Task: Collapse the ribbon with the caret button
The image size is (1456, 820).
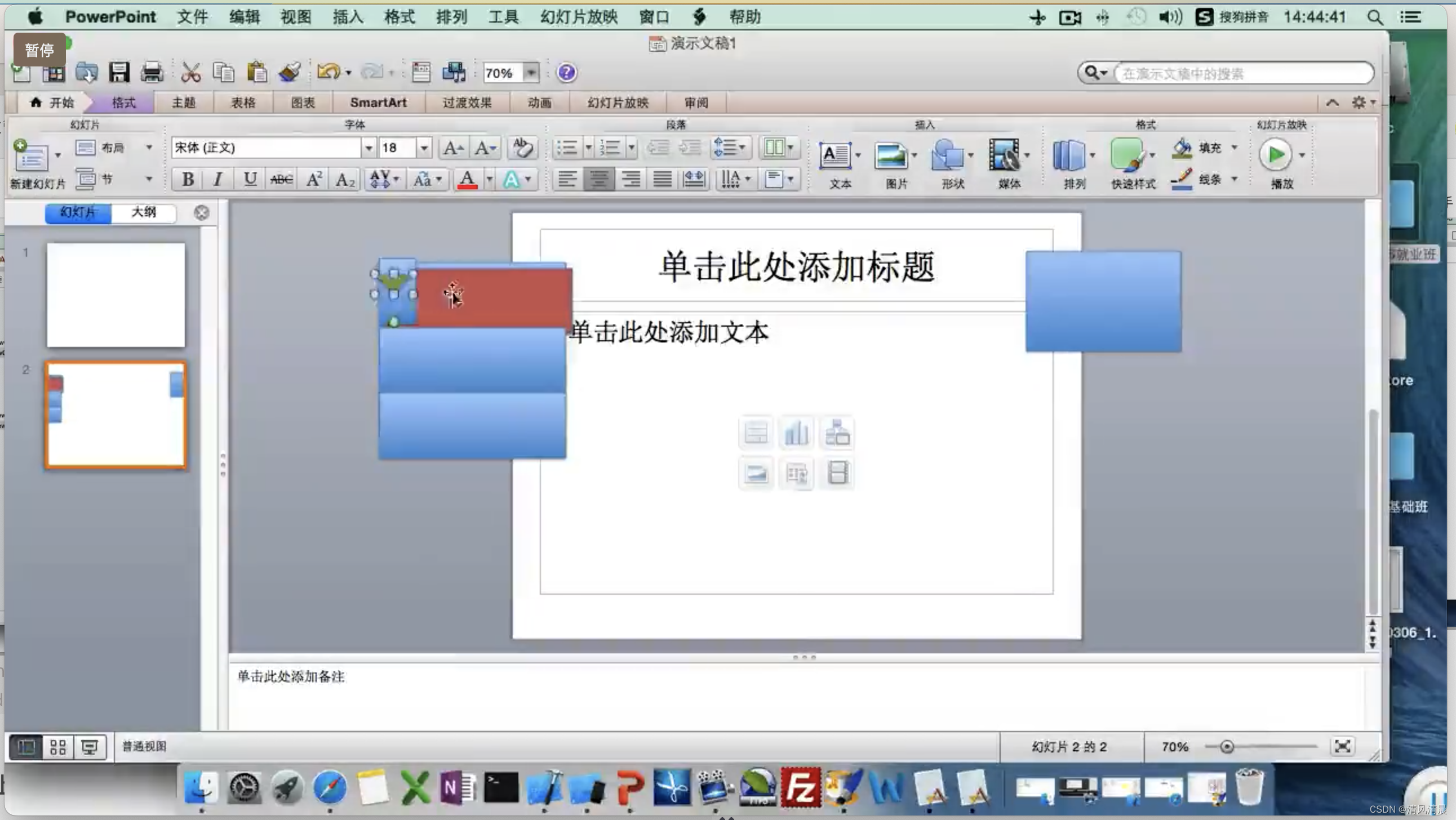Action: [x=1332, y=103]
